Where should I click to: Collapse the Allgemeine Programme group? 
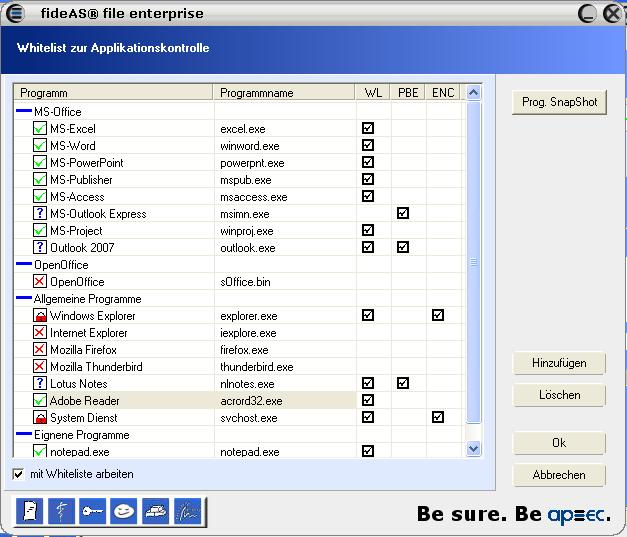(x=24, y=298)
